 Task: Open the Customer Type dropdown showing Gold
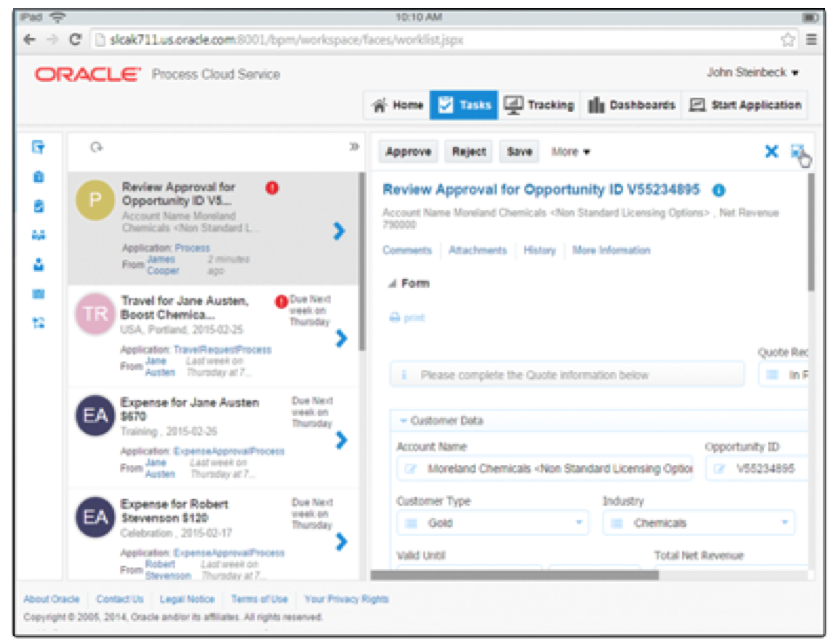click(493, 523)
